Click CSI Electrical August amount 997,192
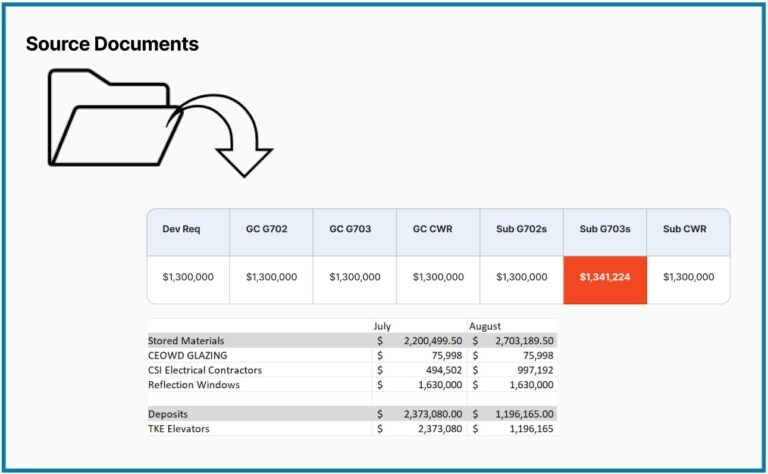This screenshot has height=474, width=768. (535, 370)
